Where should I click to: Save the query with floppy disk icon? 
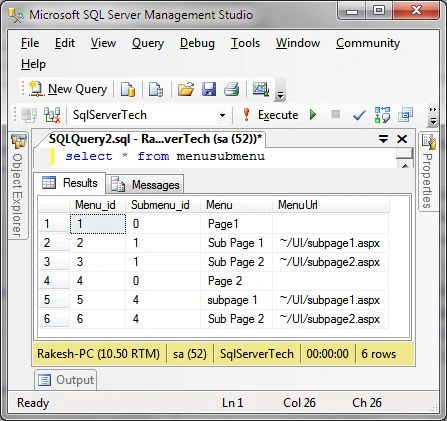209,89
